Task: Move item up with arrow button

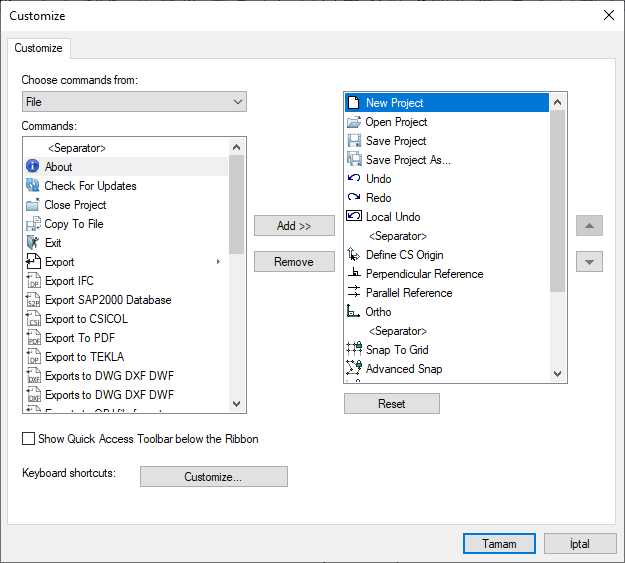Action: [x=589, y=226]
